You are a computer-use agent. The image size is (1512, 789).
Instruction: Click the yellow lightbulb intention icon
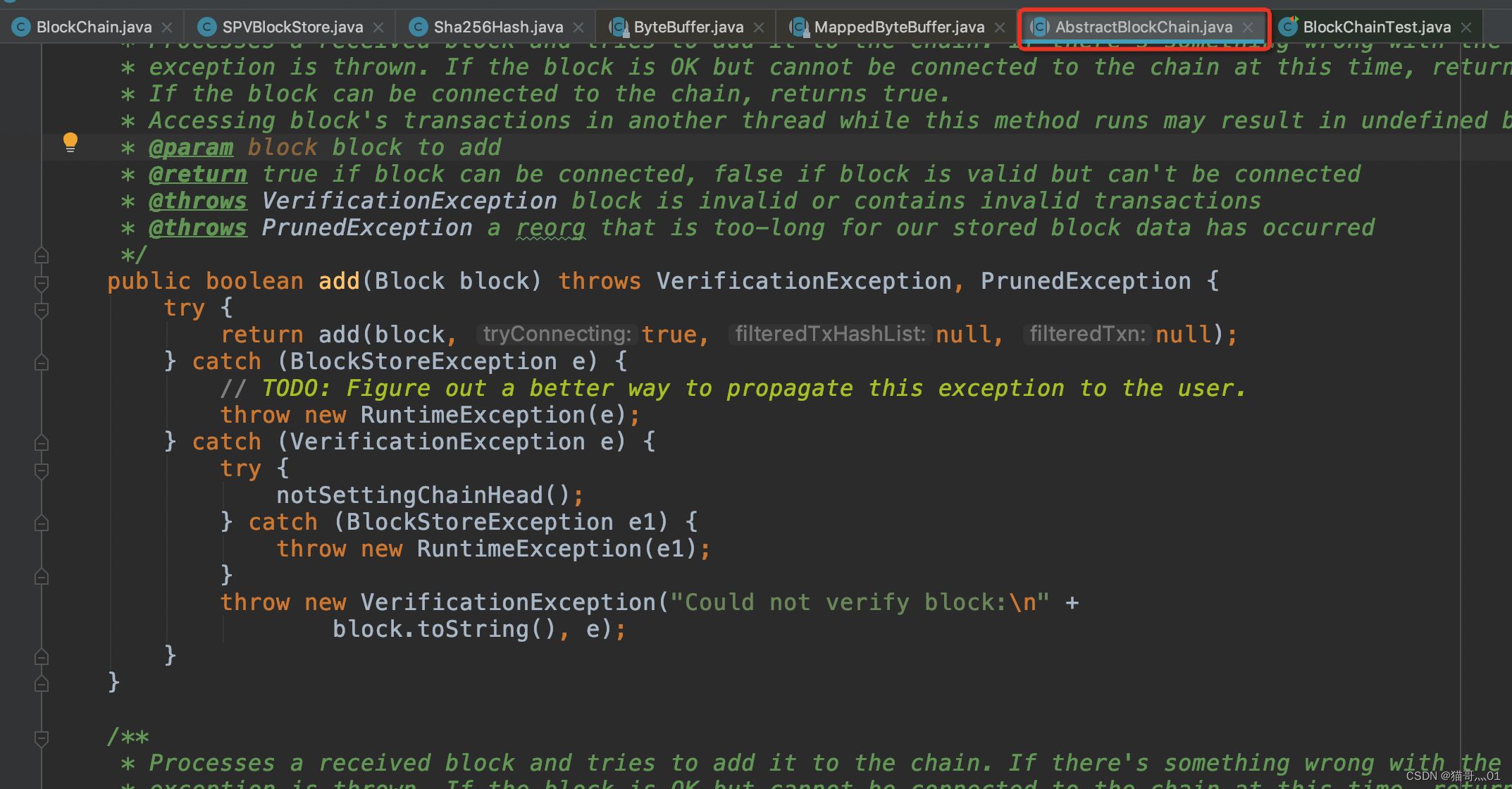70,142
